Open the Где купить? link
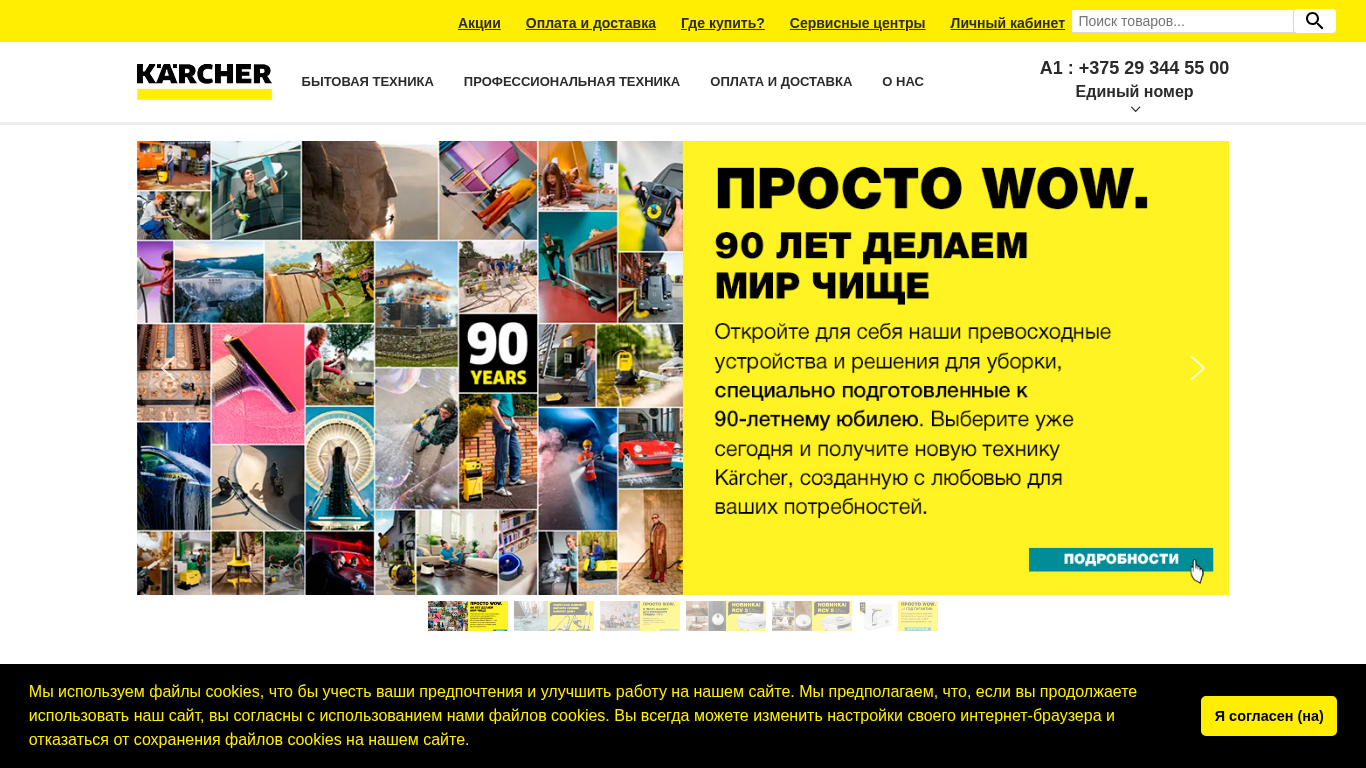1366x768 pixels. point(723,23)
